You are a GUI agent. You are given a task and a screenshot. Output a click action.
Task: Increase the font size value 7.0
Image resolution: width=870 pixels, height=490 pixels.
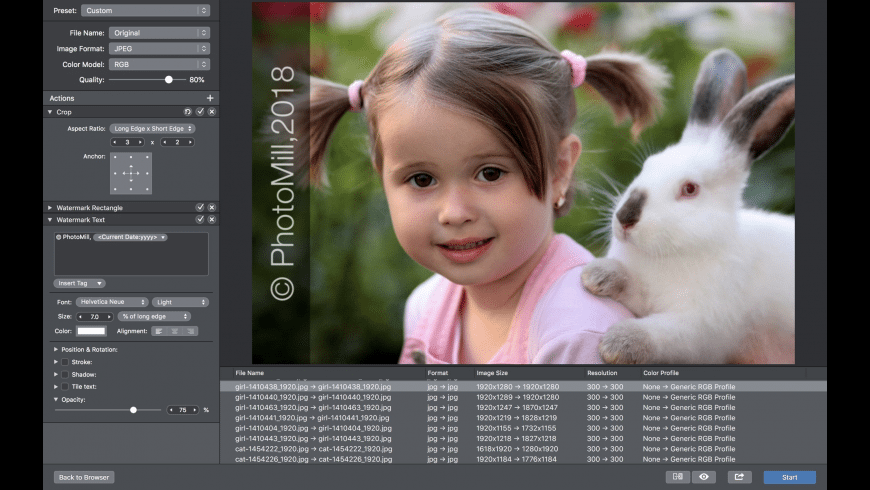[109, 317]
